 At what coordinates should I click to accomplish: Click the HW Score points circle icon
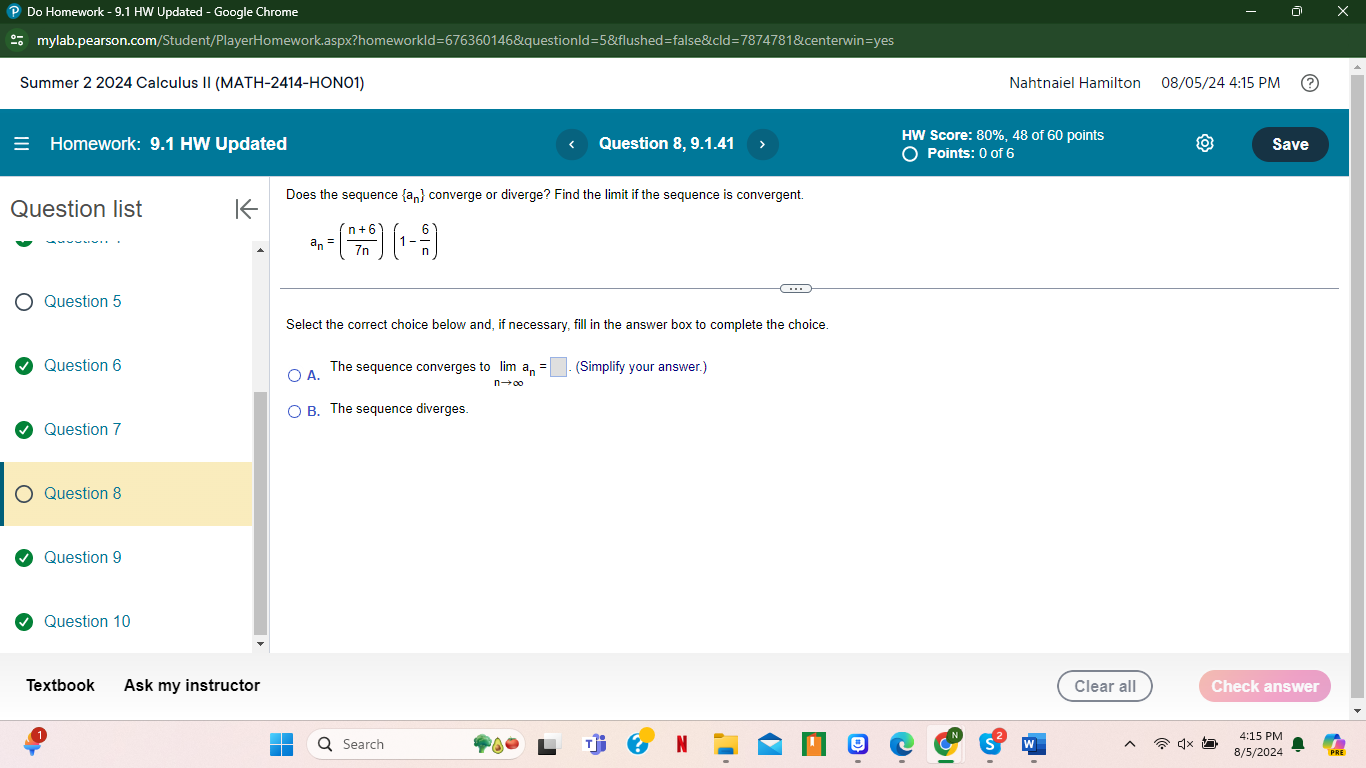click(x=910, y=154)
